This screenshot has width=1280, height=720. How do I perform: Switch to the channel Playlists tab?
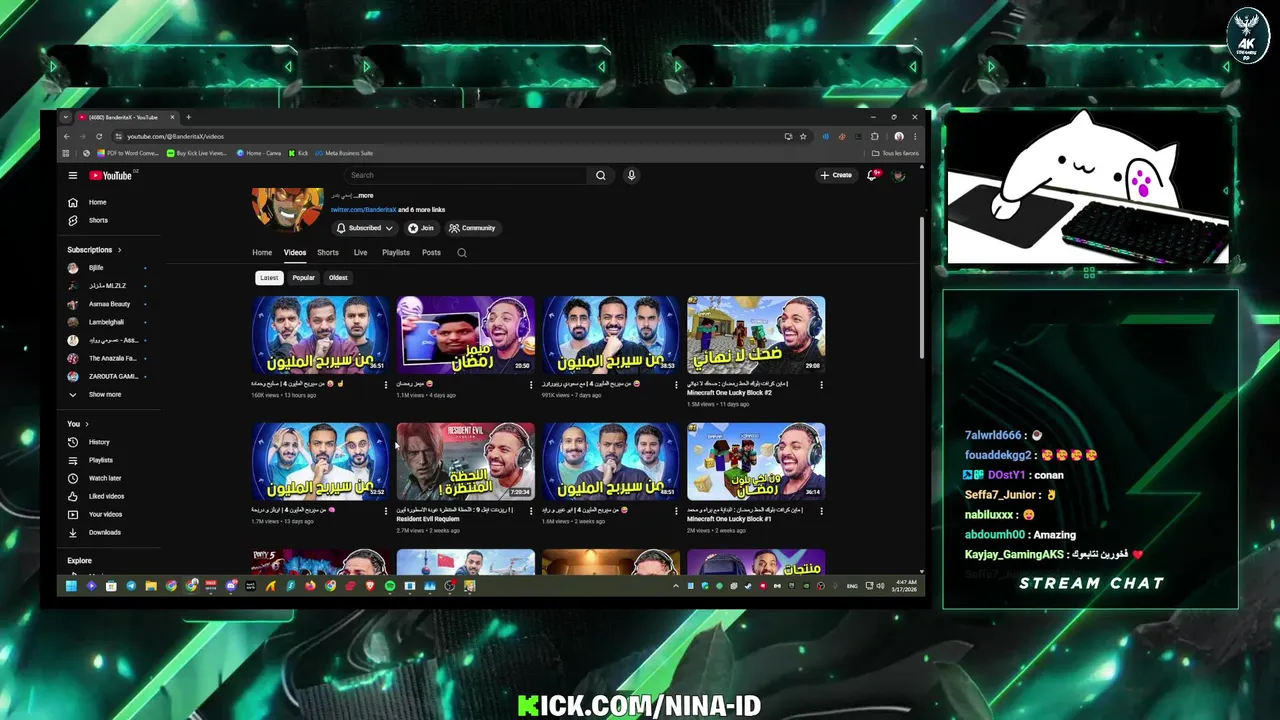396,253
